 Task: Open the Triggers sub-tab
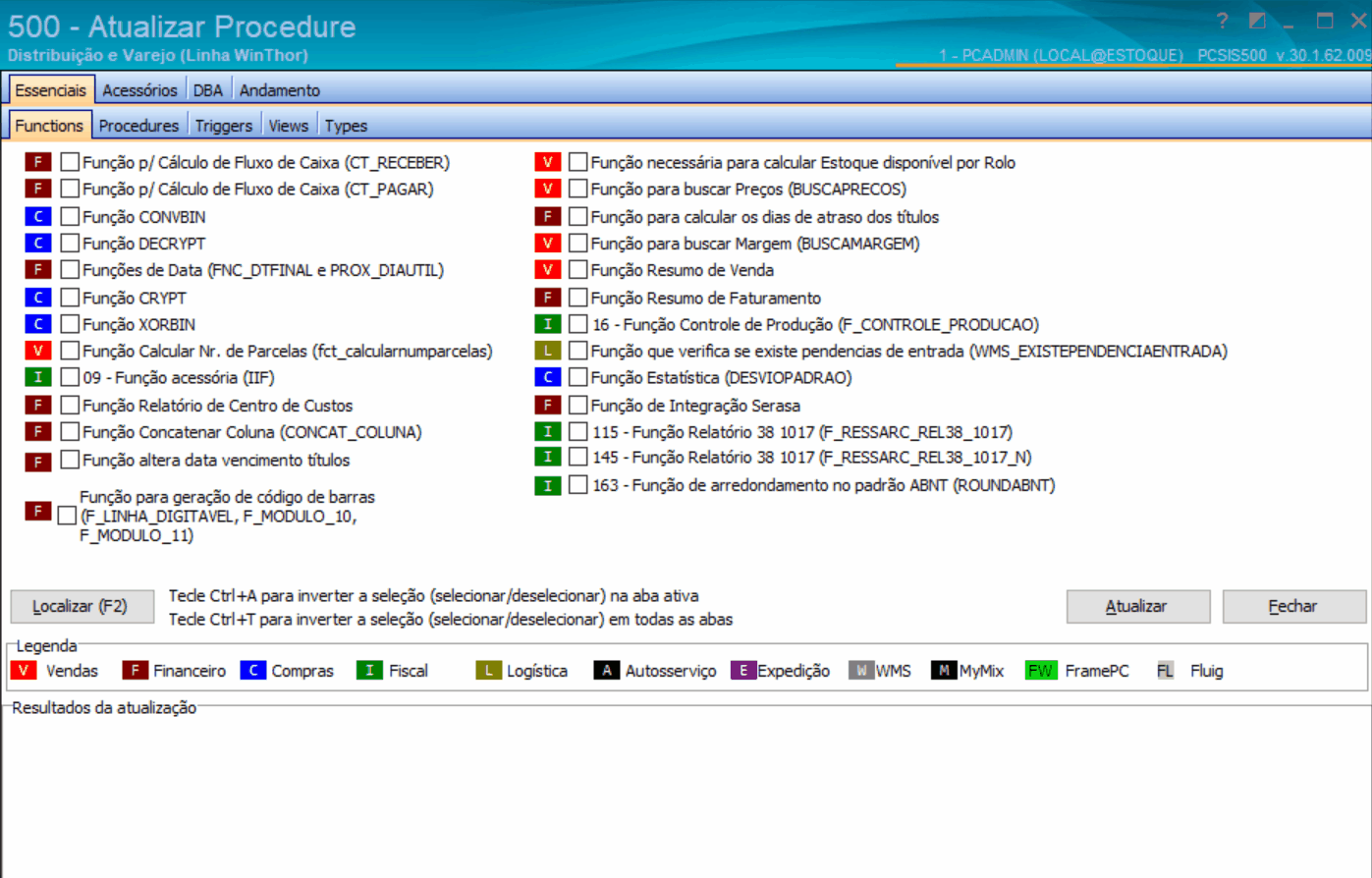click(x=224, y=126)
